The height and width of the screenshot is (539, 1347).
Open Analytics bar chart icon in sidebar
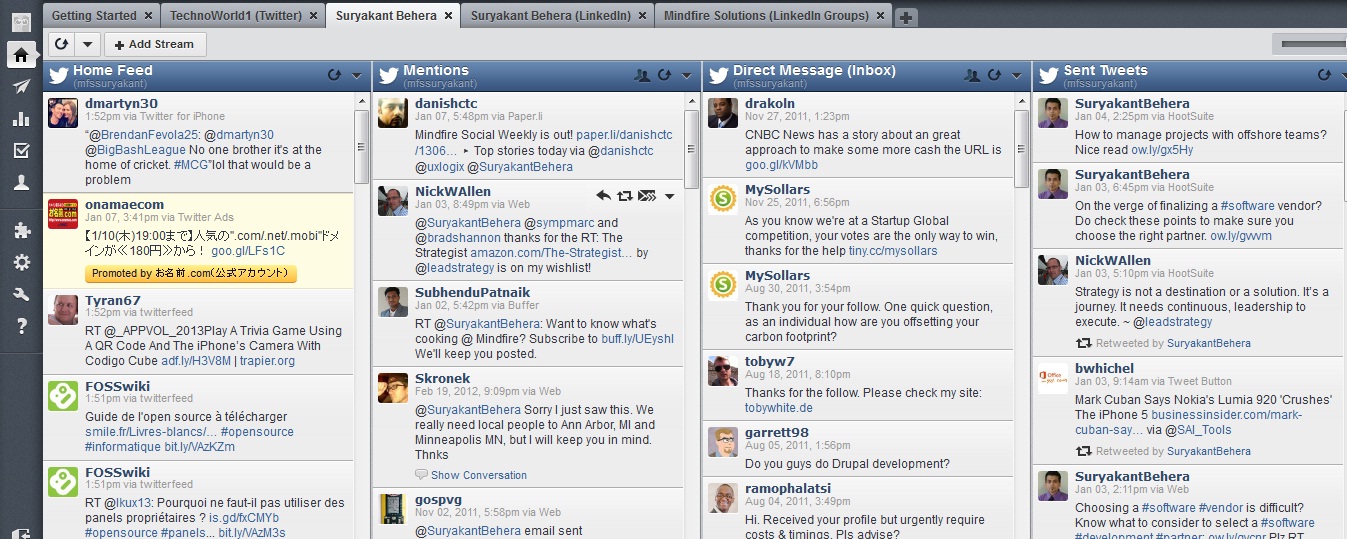coord(21,119)
